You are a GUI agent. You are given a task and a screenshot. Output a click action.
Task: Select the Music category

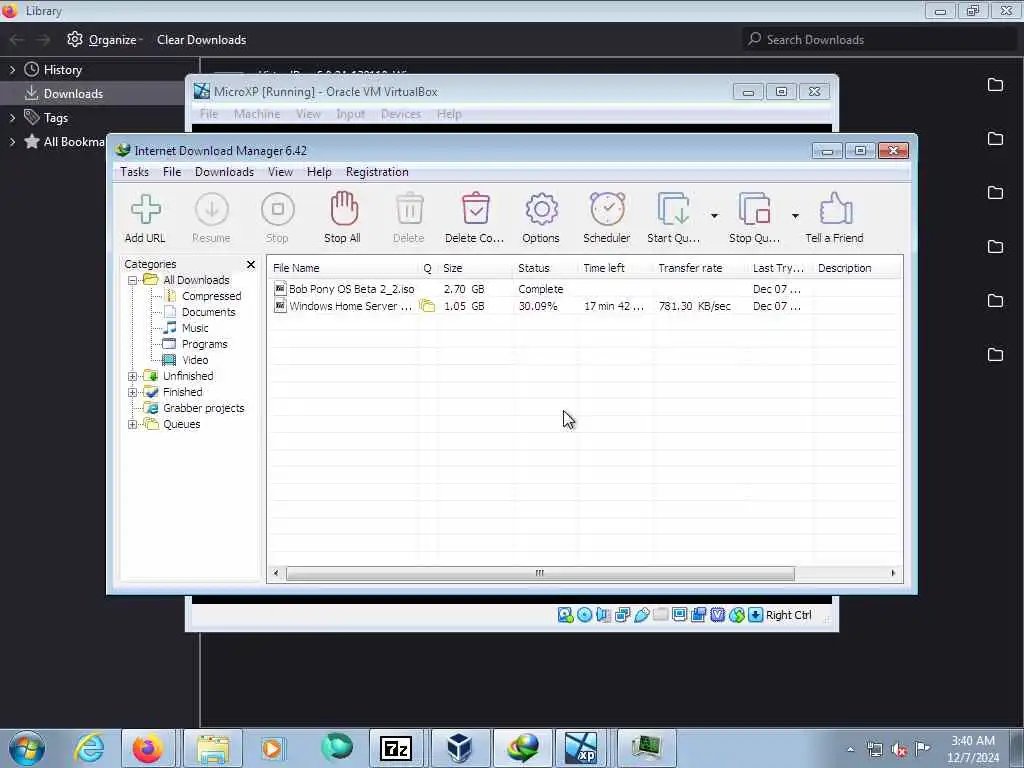coord(195,328)
